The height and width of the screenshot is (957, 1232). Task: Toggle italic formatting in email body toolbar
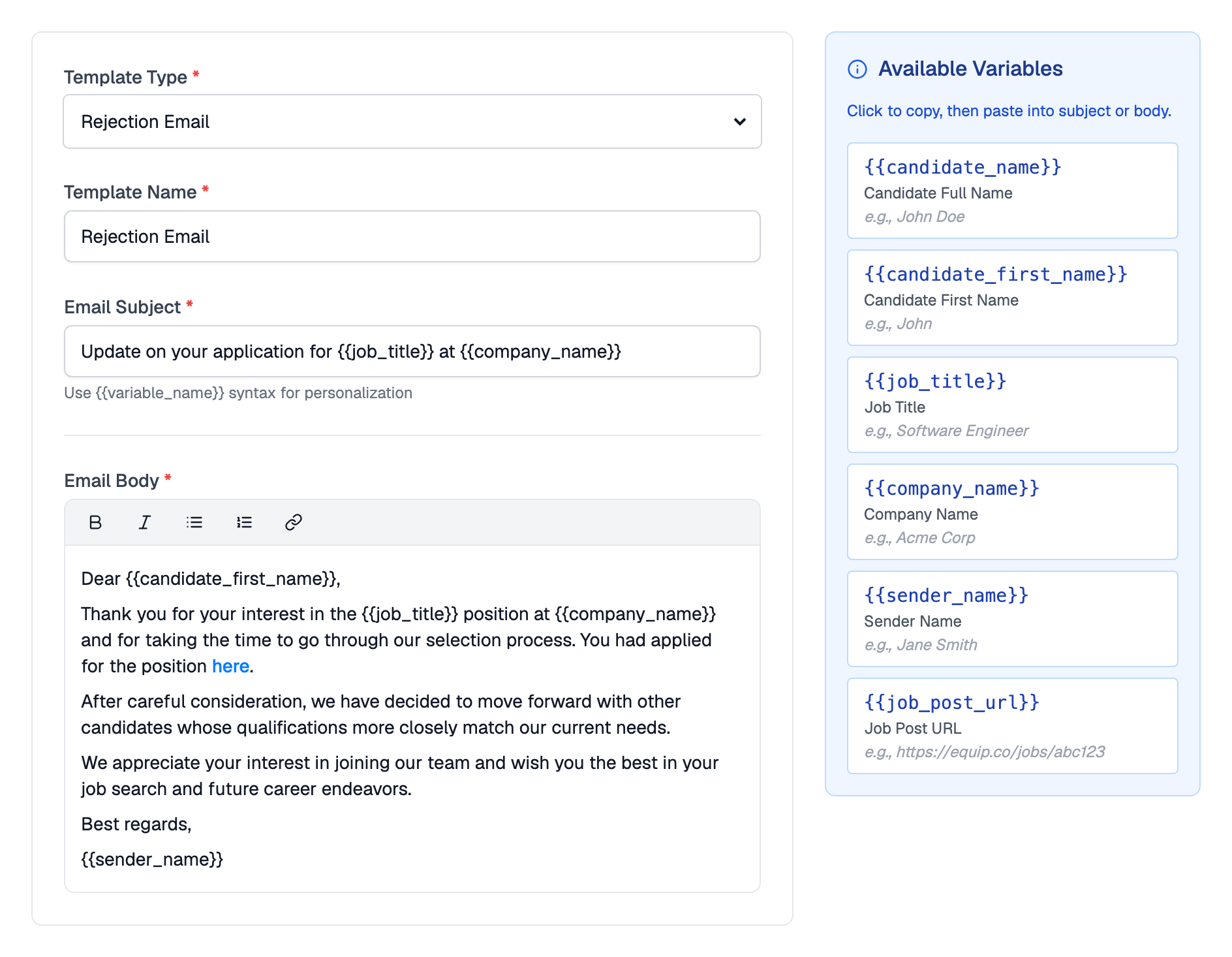pyautogui.click(x=145, y=522)
